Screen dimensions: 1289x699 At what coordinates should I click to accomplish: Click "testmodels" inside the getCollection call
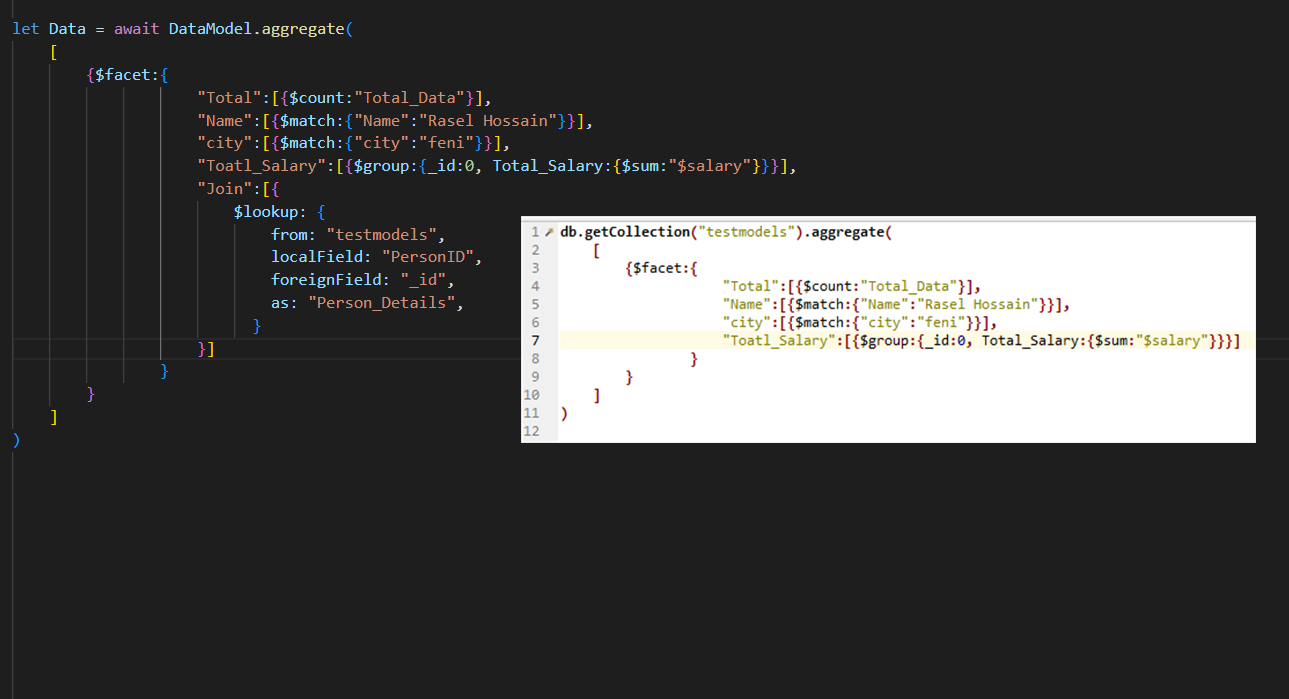pos(746,232)
